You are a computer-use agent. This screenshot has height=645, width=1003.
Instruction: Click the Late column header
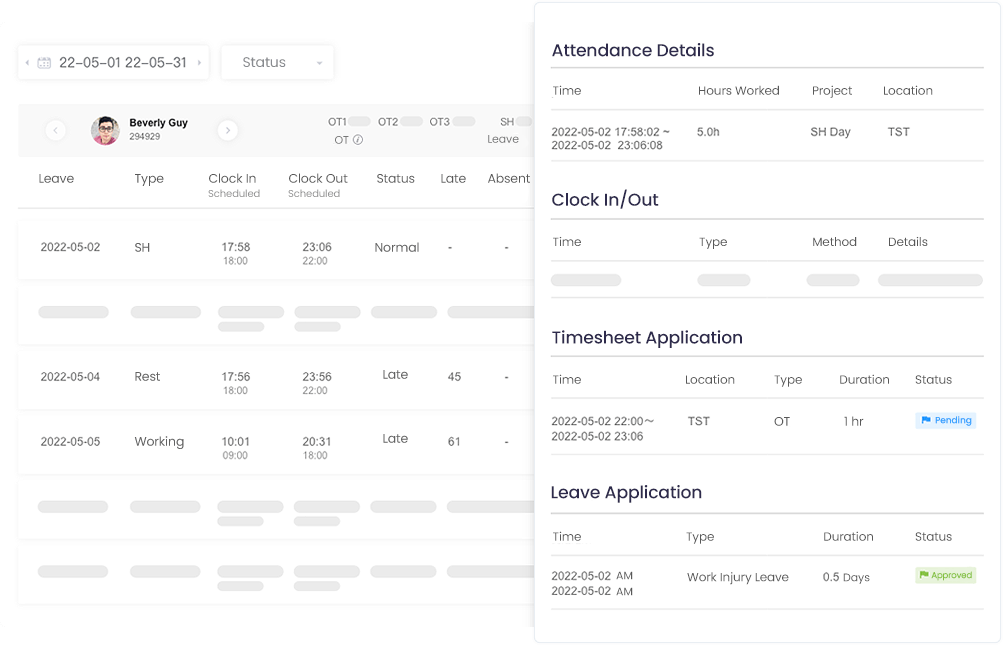coord(453,179)
